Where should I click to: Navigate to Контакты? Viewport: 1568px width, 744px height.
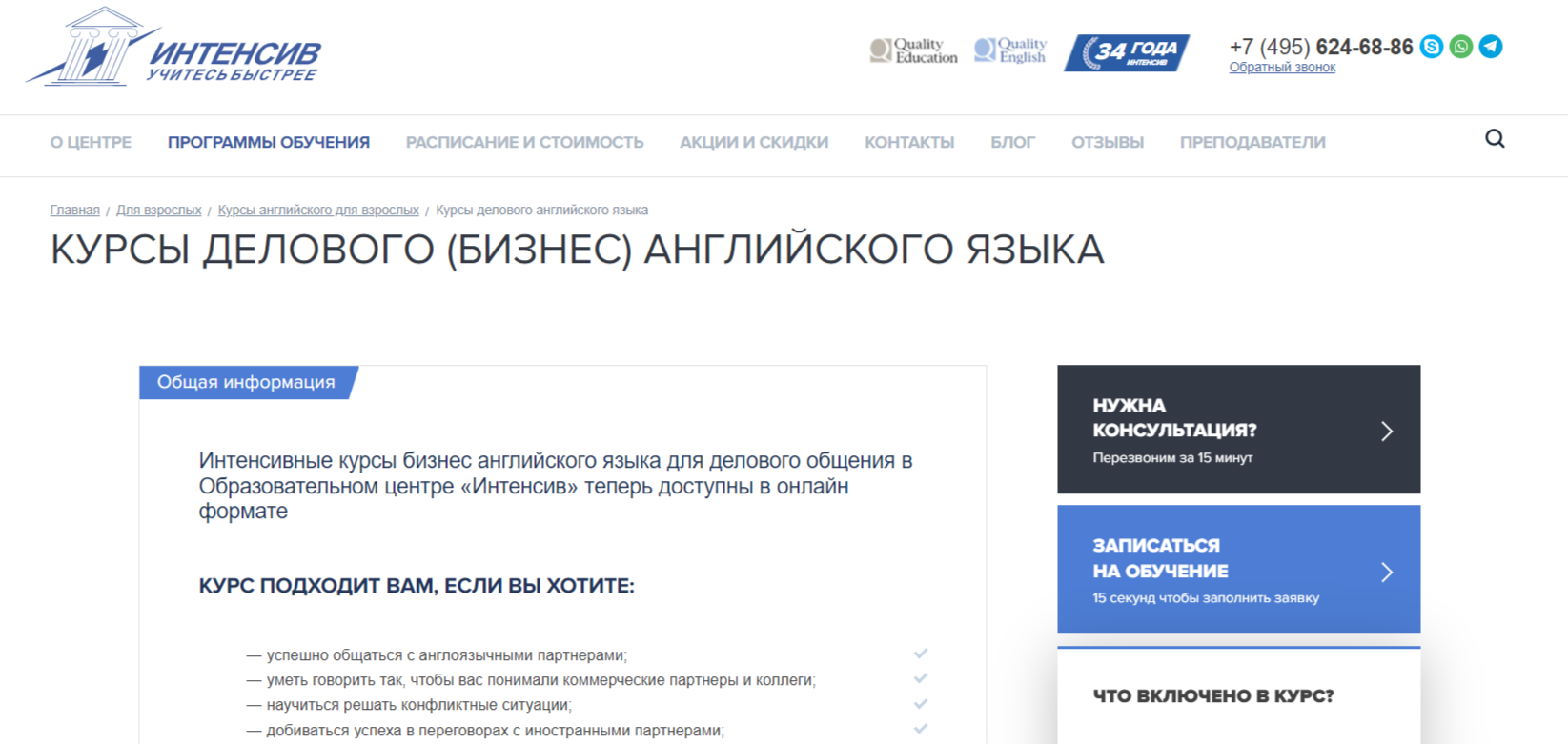(x=909, y=142)
